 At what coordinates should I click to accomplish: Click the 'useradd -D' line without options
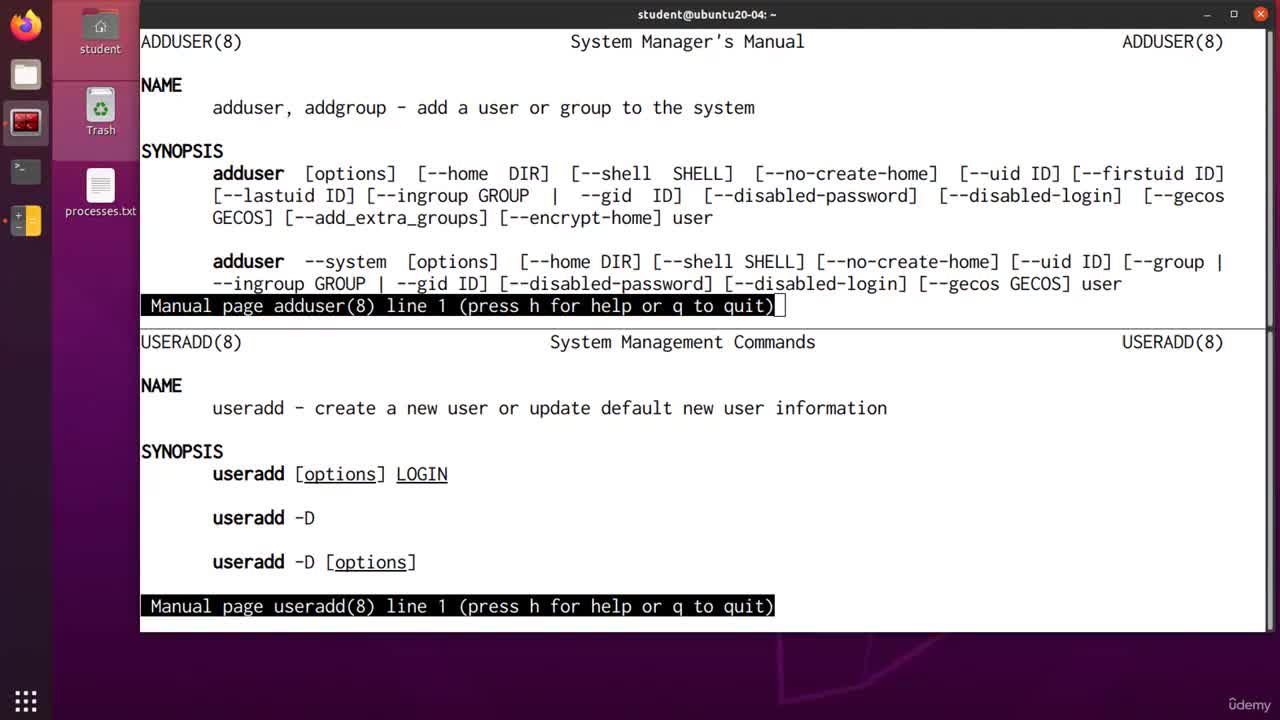(263, 518)
